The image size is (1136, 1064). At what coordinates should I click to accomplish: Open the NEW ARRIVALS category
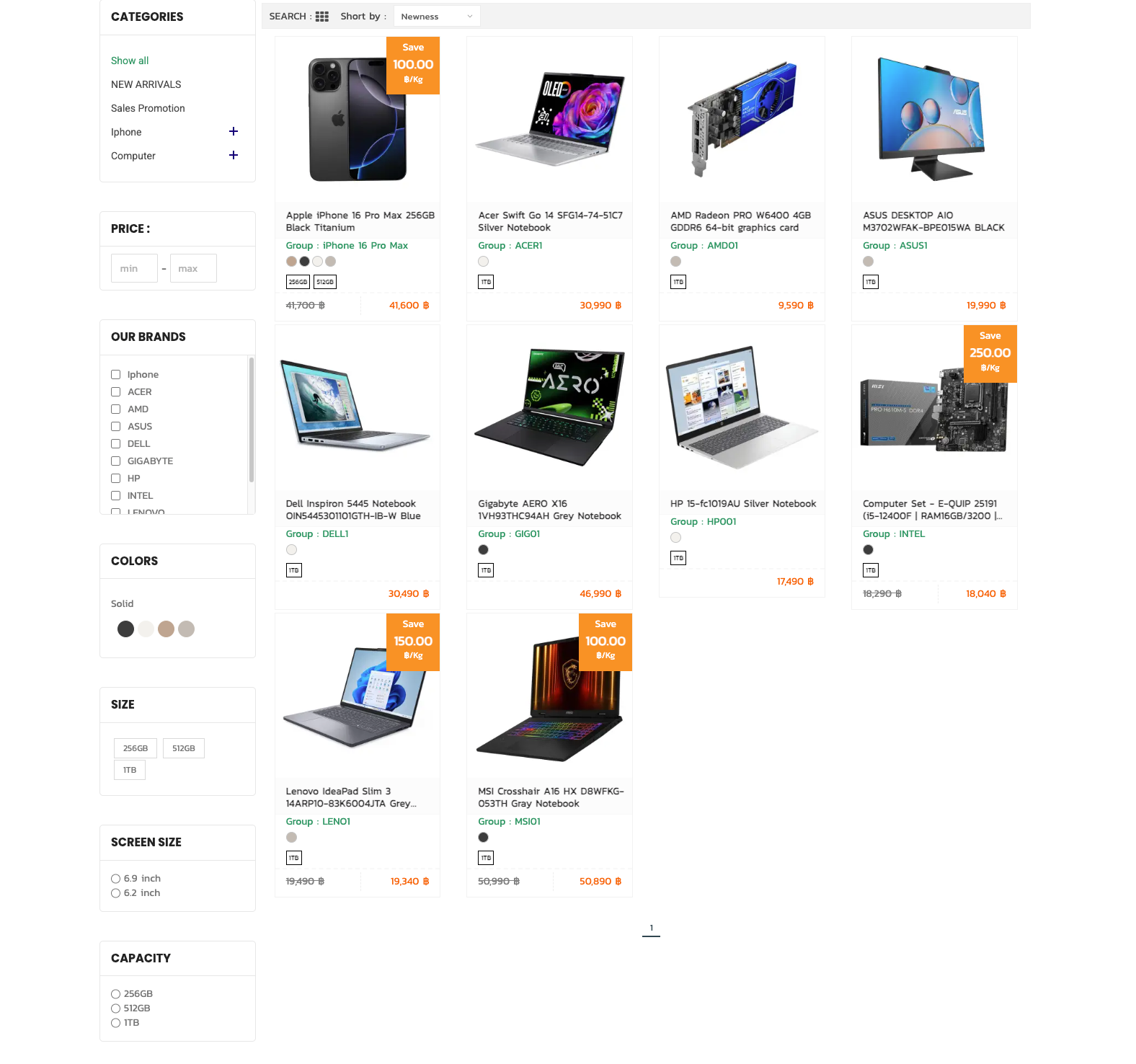(146, 84)
